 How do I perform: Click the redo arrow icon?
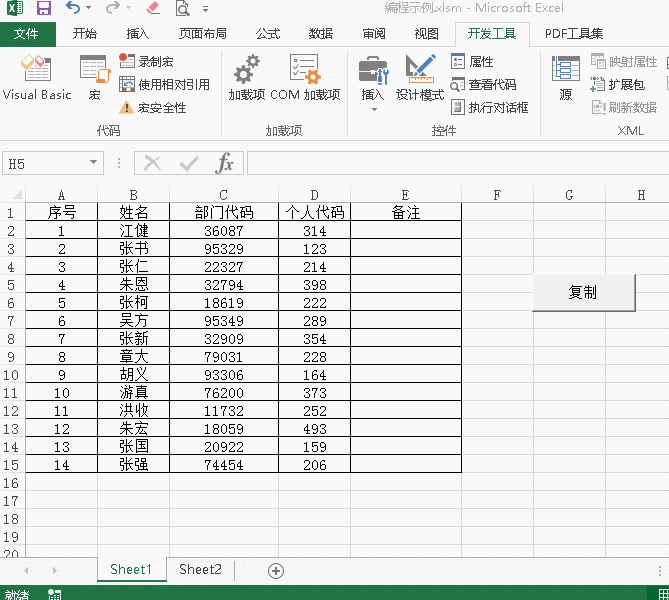coord(112,8)
